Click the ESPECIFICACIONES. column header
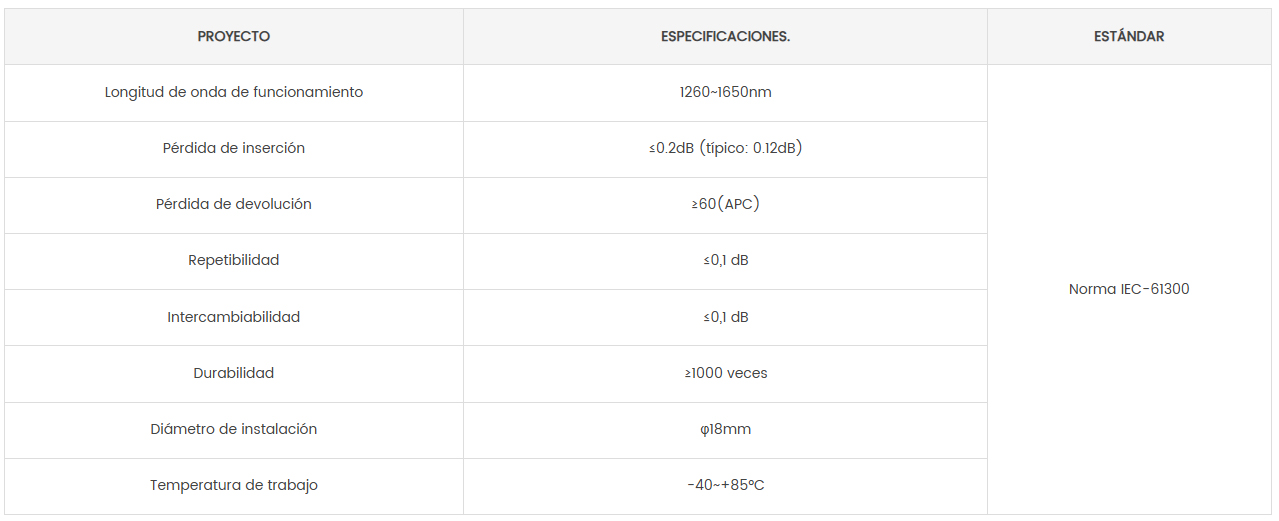The image size is (1279, 521). (x=725, y=36)
